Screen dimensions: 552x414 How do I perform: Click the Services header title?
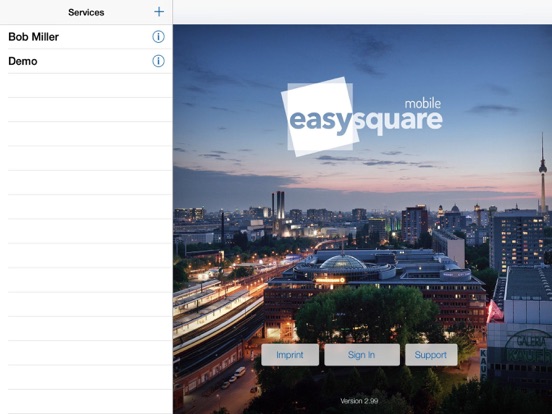tap(86, 12)
